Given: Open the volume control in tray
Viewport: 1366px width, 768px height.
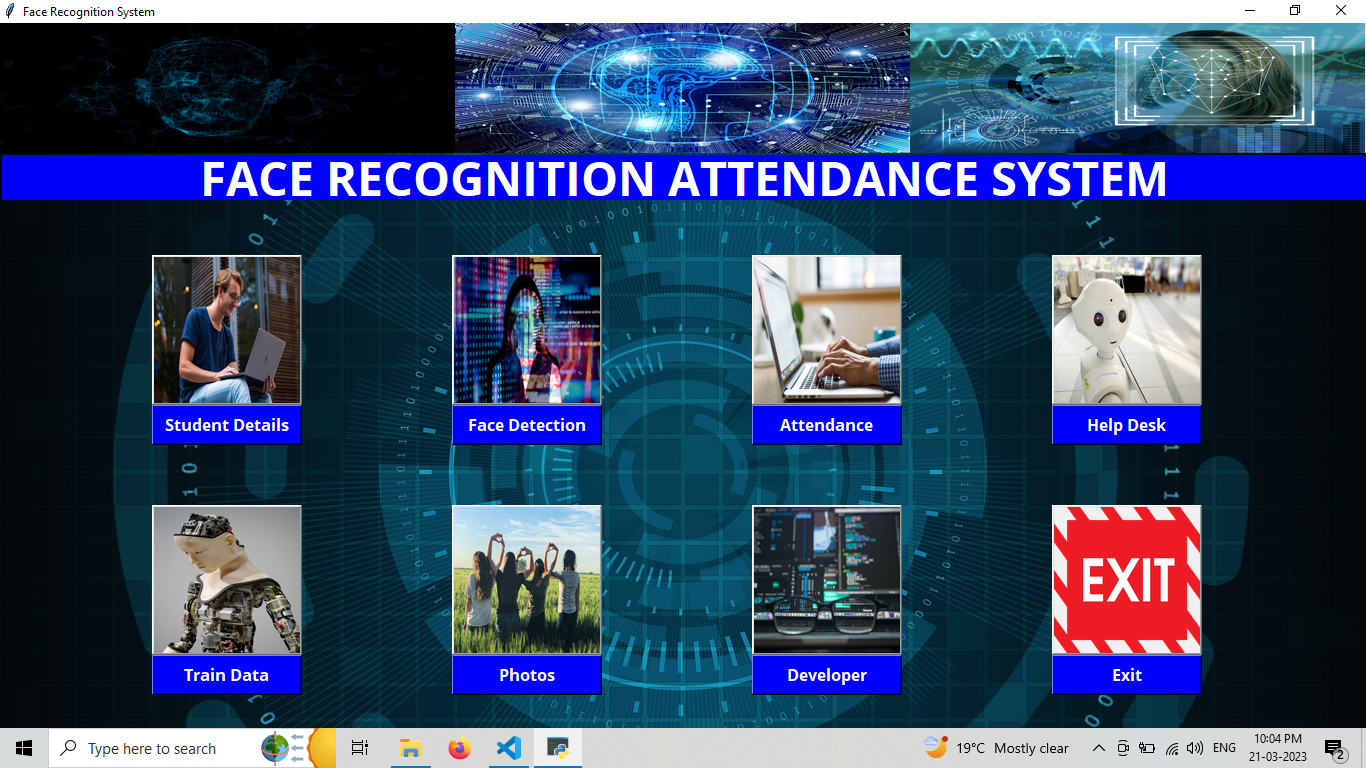Looking at the screenshot, I should (1194, 748).
